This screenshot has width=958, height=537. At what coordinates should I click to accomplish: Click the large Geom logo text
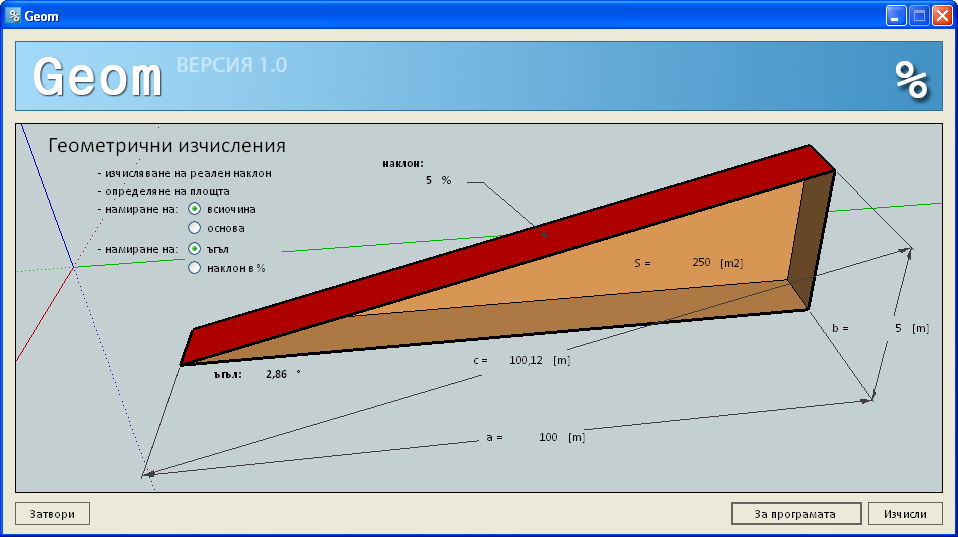coord(97,76)
